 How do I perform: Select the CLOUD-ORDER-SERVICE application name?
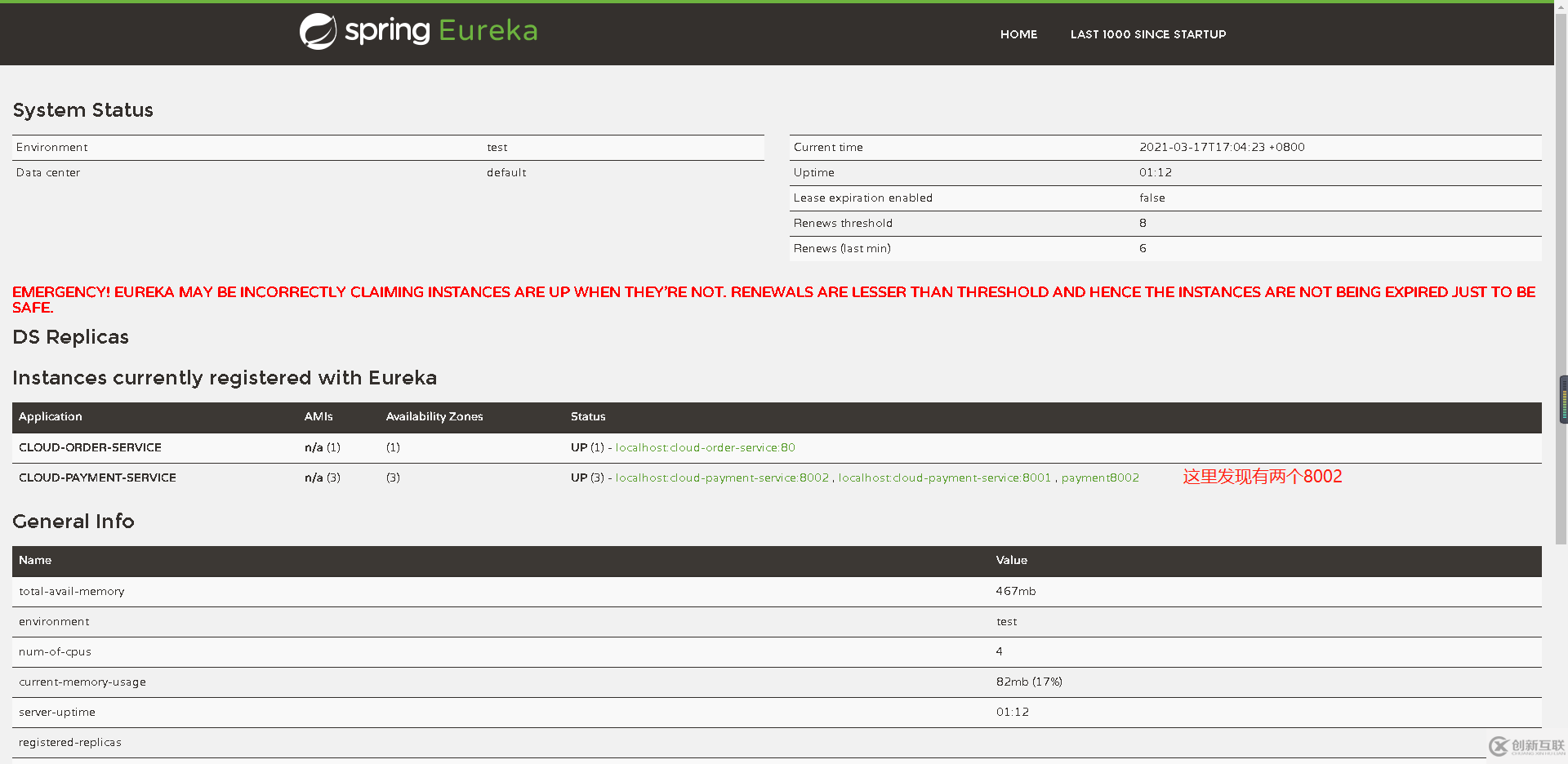[x=90, y=447]
